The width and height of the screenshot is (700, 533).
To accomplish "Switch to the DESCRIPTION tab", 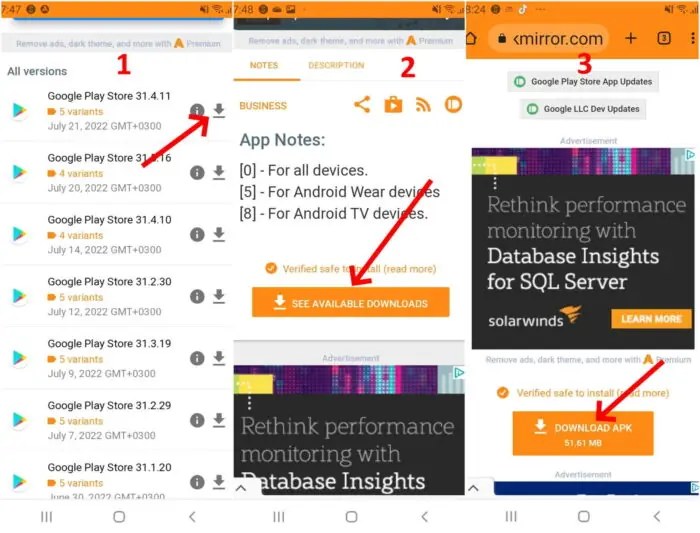I will (x=336, y=65).
